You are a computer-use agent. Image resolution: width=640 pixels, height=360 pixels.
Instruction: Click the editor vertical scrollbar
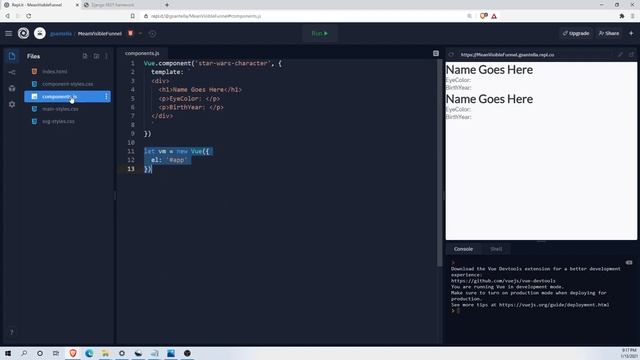440,163
